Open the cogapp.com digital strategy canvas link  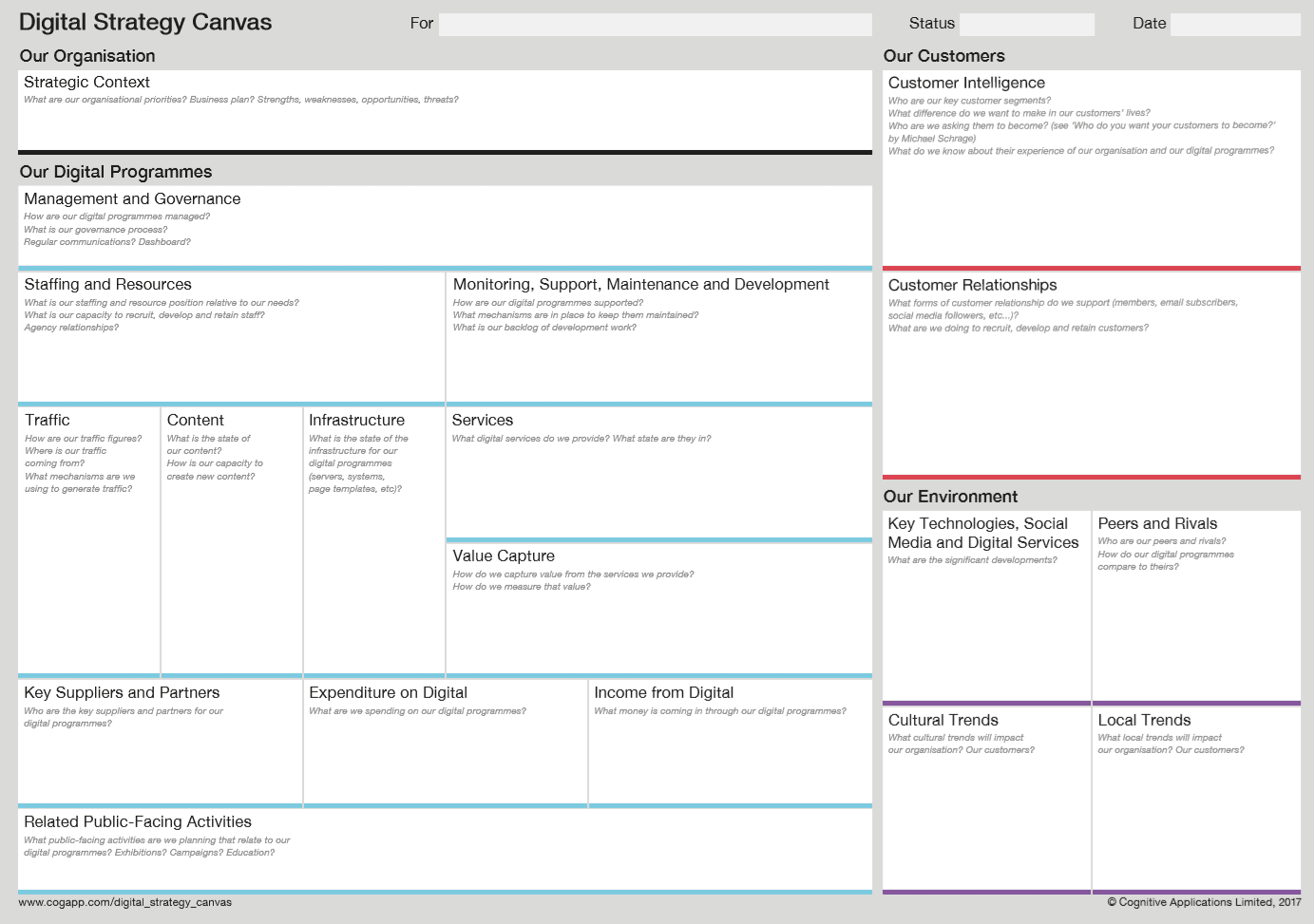pos(125,902)
